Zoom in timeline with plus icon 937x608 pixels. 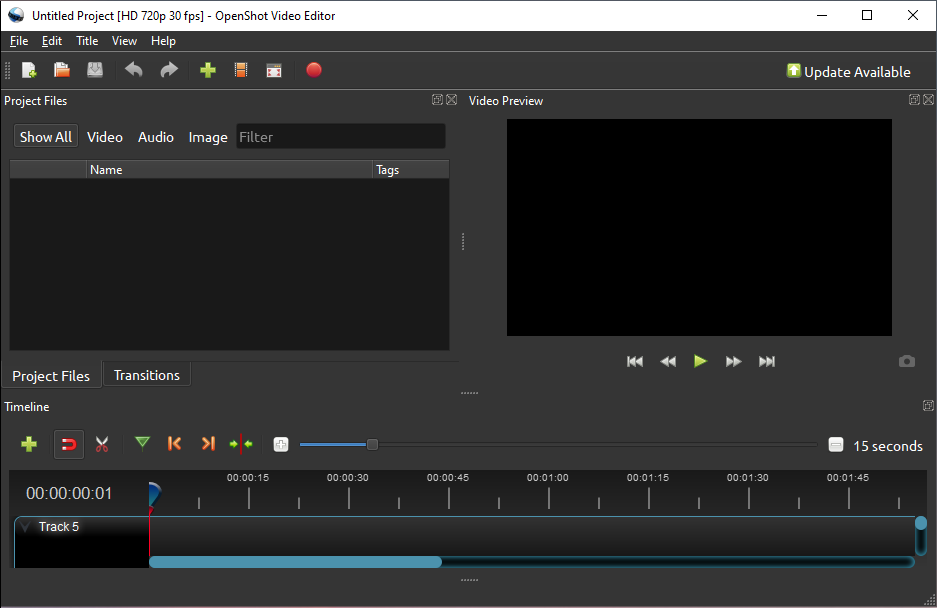(x=281, y=445)
